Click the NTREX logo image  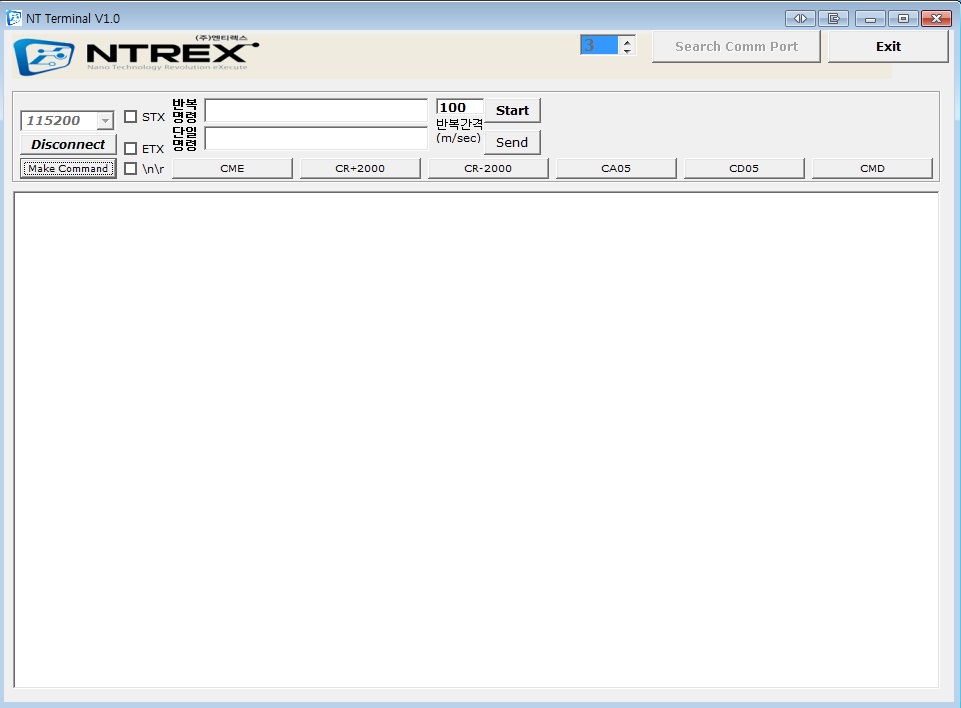coord(136,55)
